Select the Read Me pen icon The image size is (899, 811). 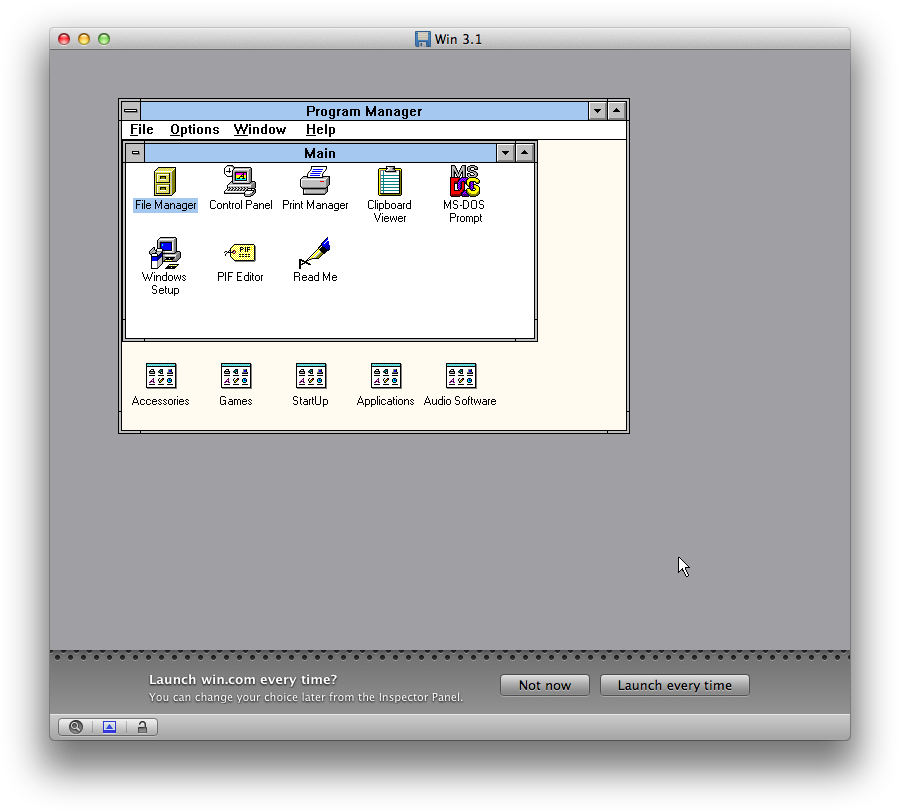pos(315,253)
